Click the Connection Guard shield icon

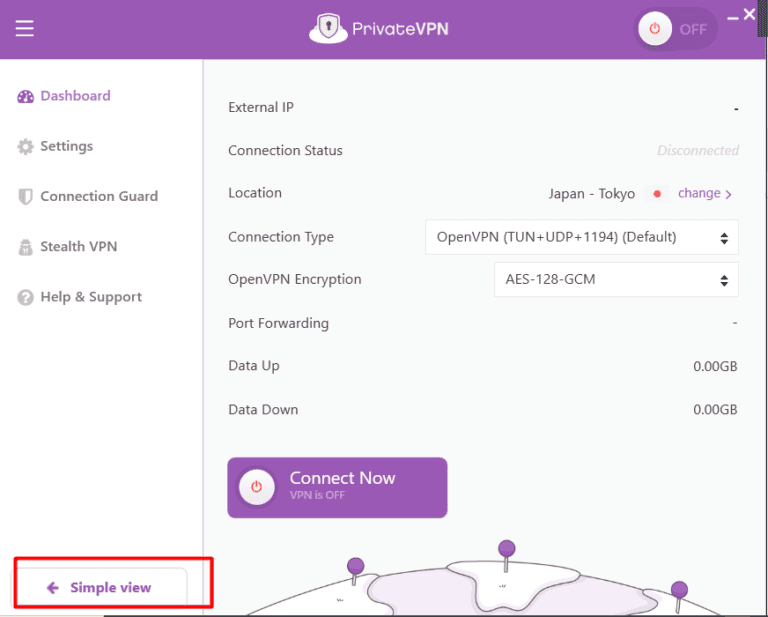[x=25, y=197]
